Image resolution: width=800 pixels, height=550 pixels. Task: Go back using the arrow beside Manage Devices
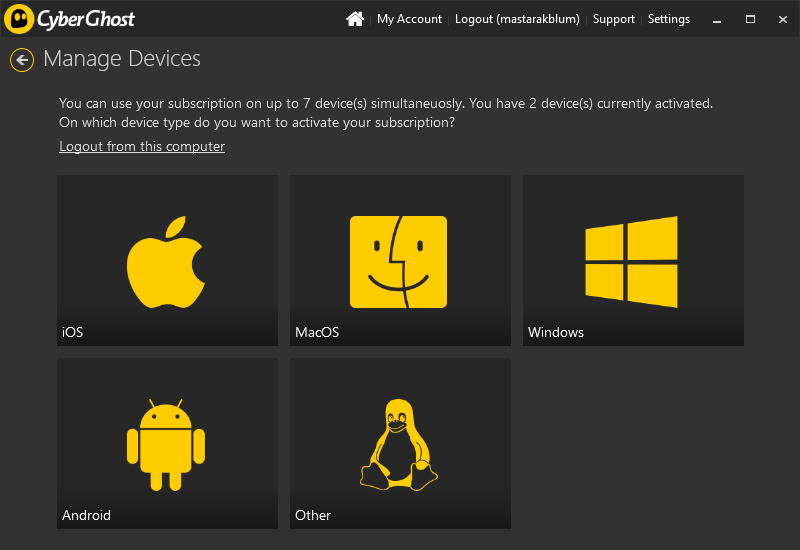(22, 60)
